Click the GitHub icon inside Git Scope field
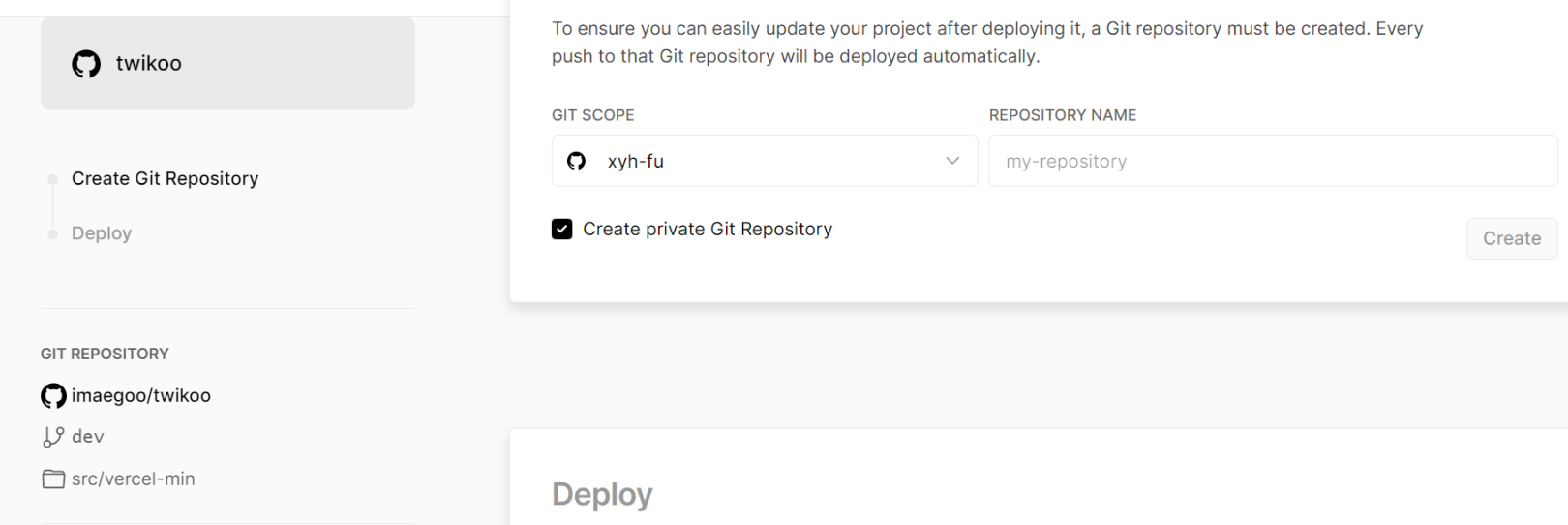Image resolution: width=1568 pixels, height=525 pixels. (x=577, y=161)
